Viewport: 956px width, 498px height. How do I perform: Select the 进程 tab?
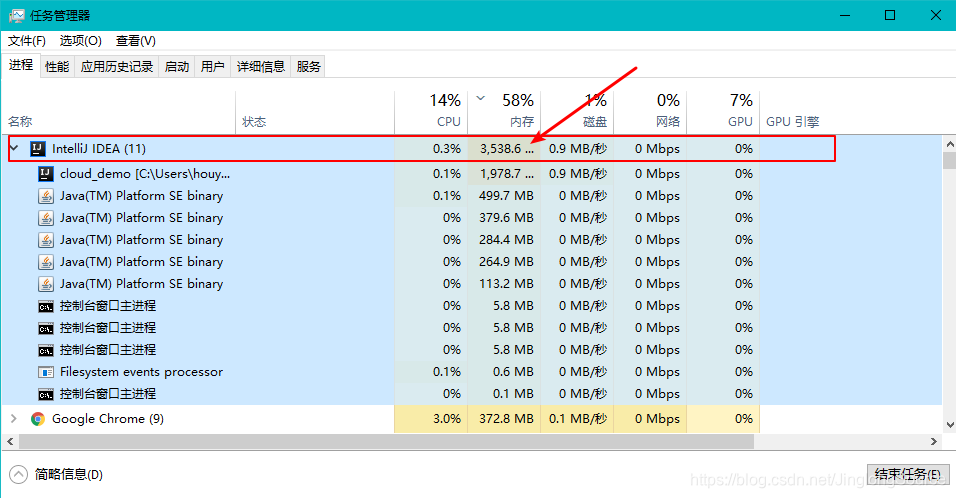pos(21,65)
